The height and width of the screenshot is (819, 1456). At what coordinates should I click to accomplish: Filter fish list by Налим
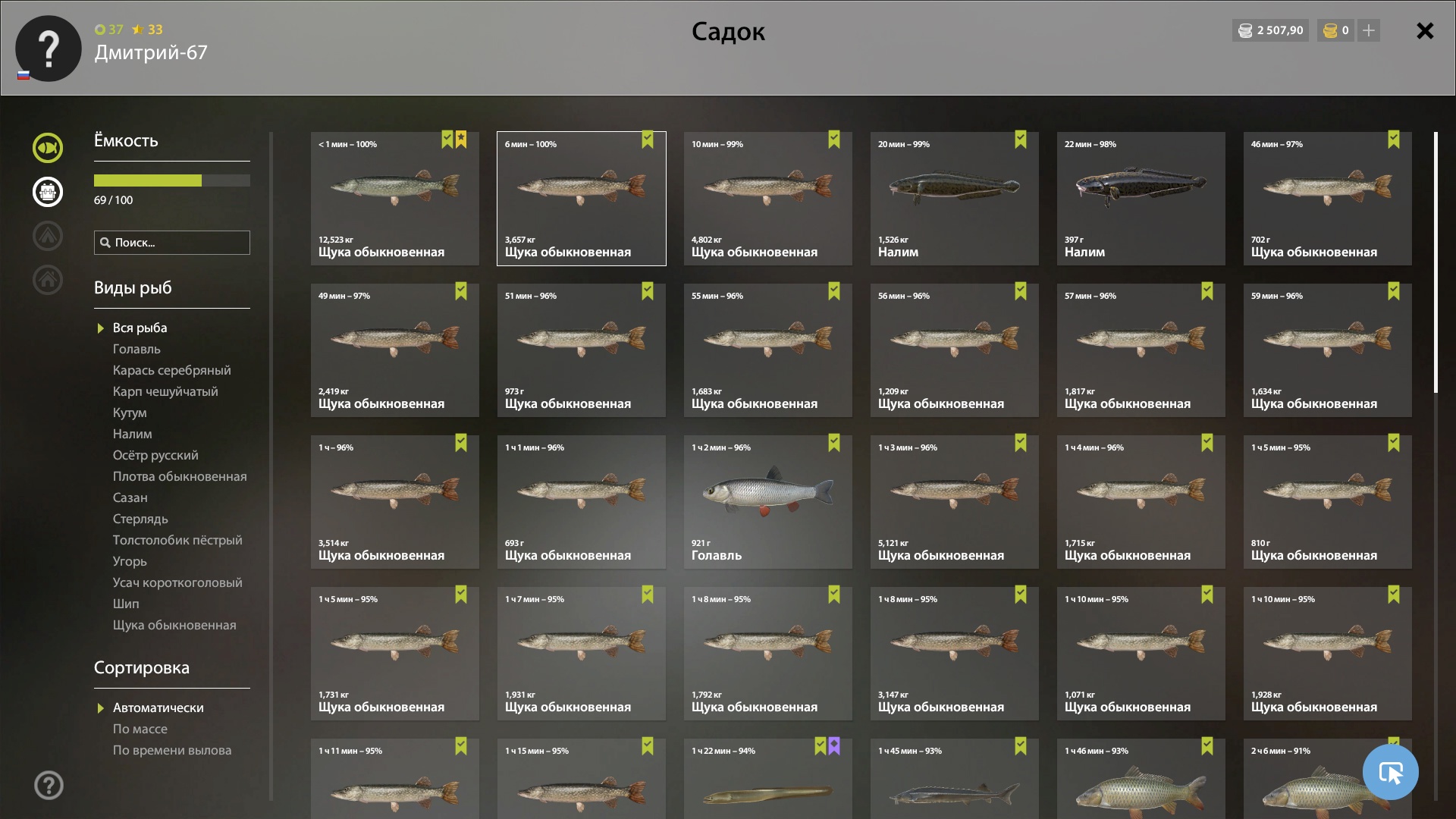pos(133,434)
